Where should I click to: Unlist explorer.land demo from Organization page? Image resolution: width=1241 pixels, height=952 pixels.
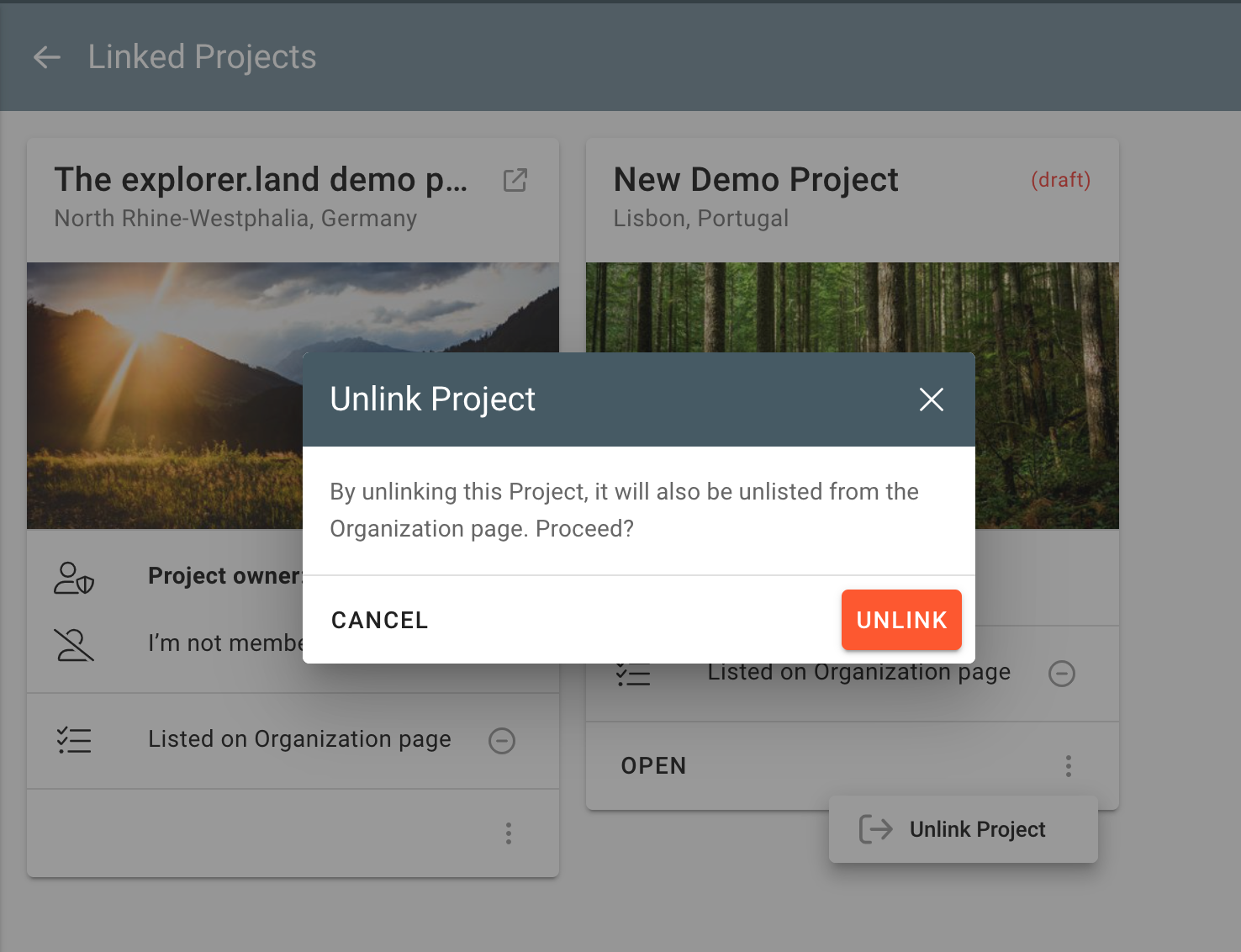coord(502,740)
